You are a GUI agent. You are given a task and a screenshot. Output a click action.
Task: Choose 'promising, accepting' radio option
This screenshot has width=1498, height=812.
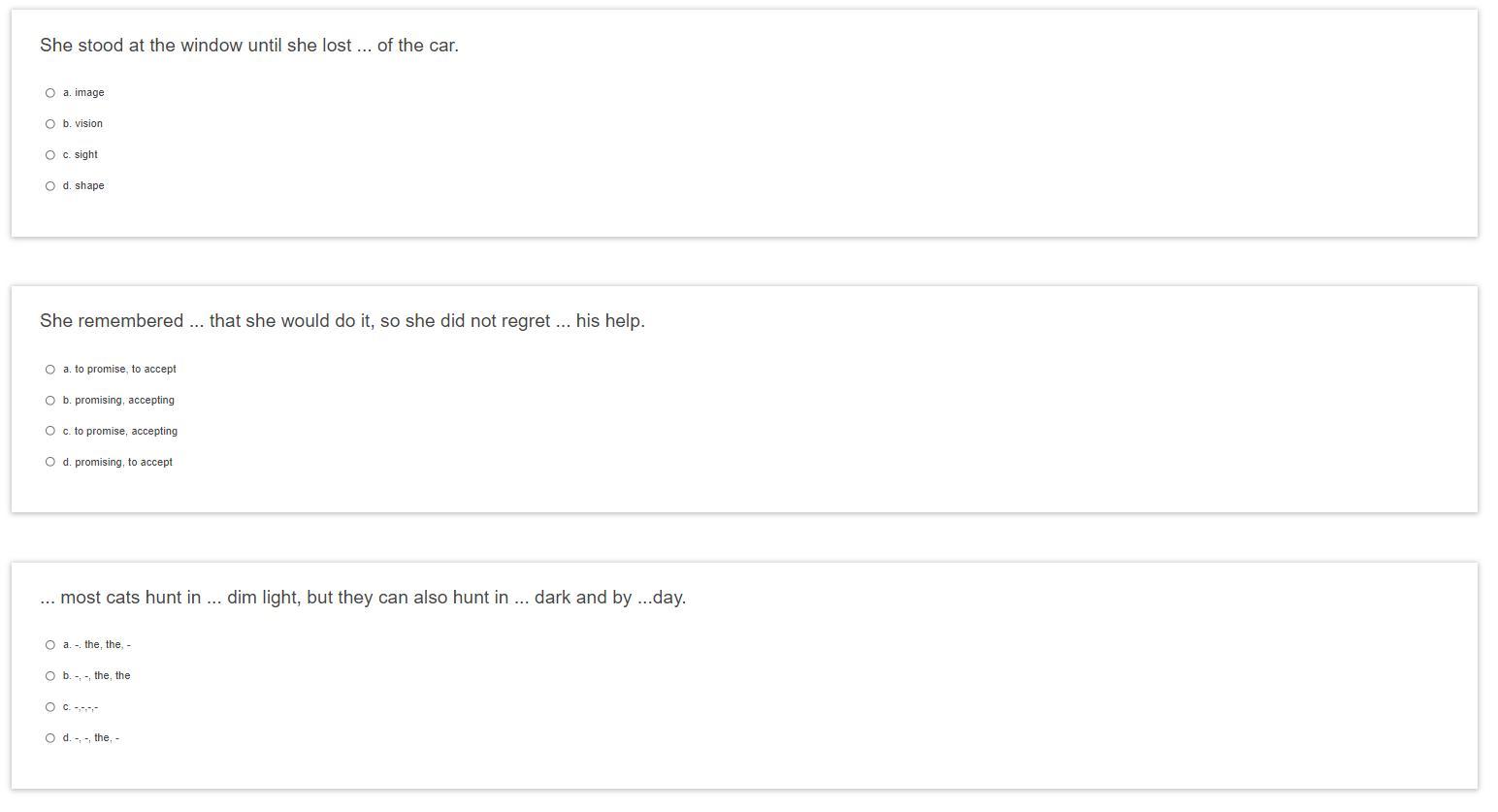[50, 401]
